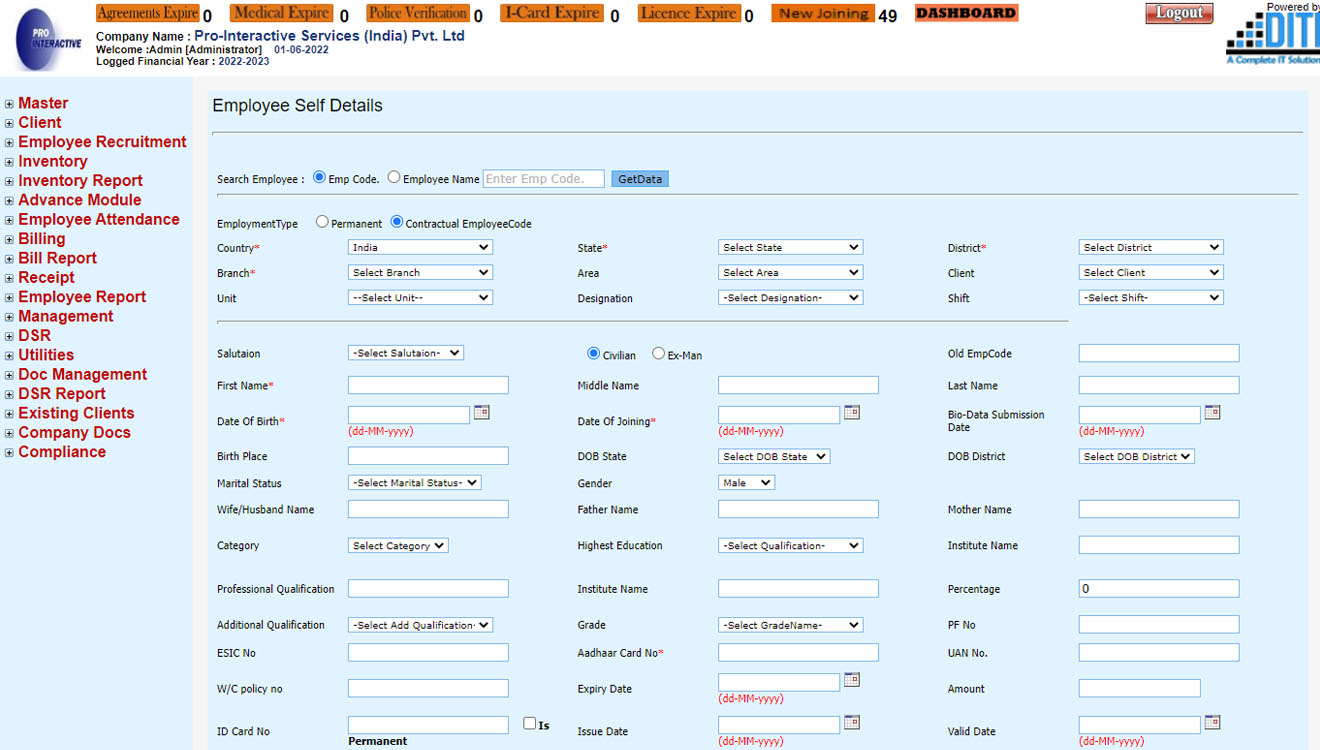Click the GetData button
This screenshot has width=1320, height=750.
tap(640, 179)
